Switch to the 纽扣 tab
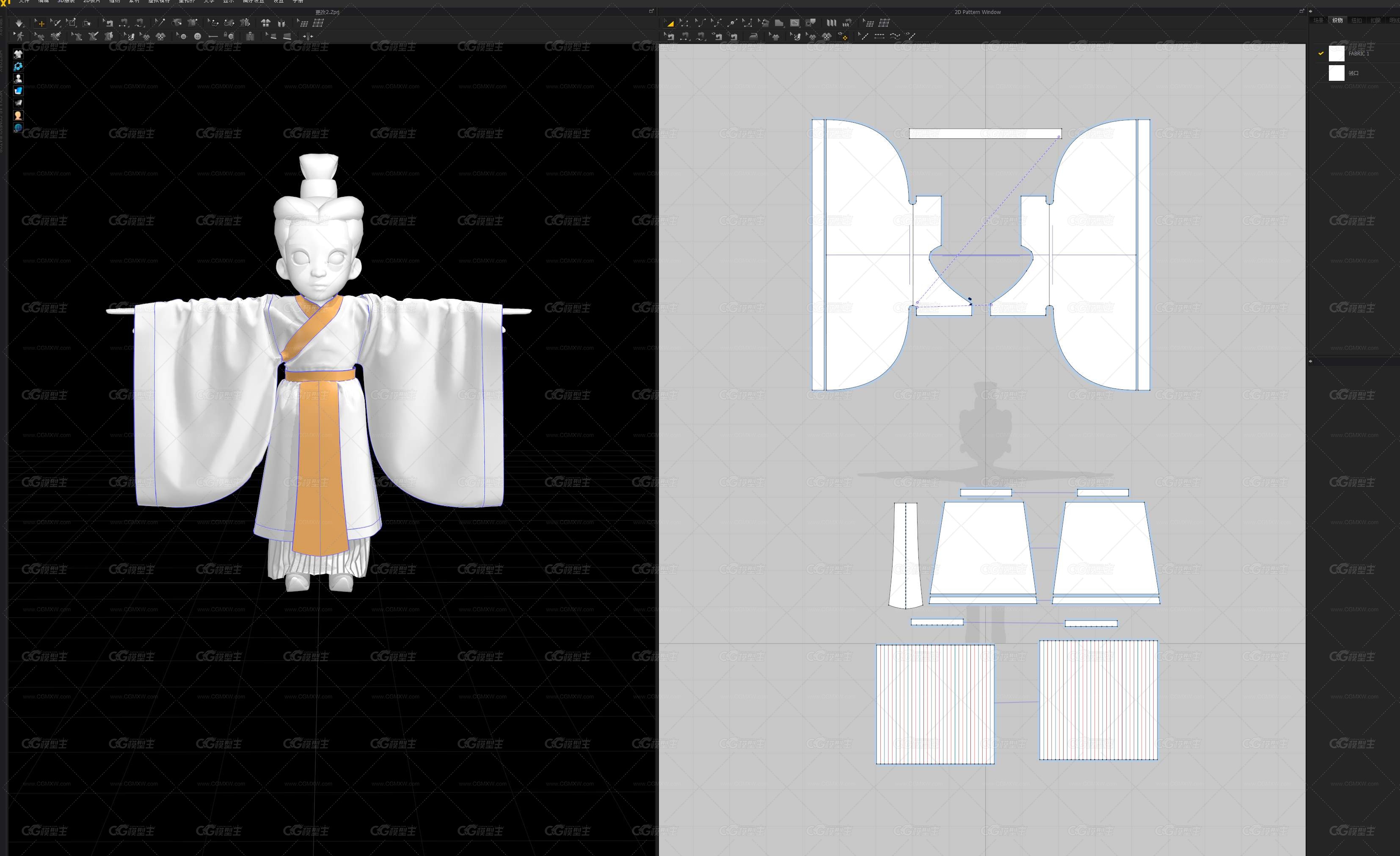 pos(1356,20)
